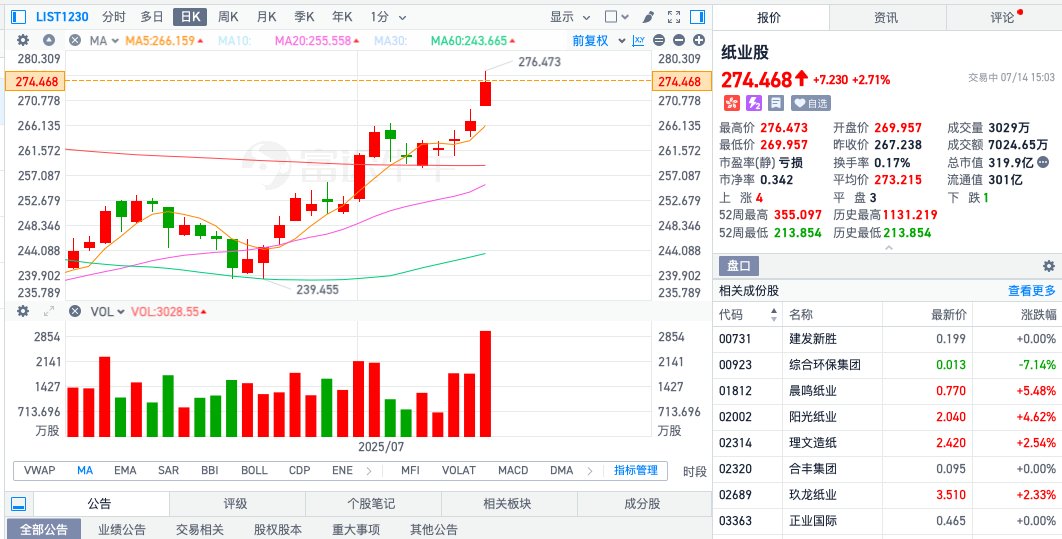This screenshot has height=539, width=1062.
Task: Toggle MA10 moving average line visibility
Action: (236, 40)
